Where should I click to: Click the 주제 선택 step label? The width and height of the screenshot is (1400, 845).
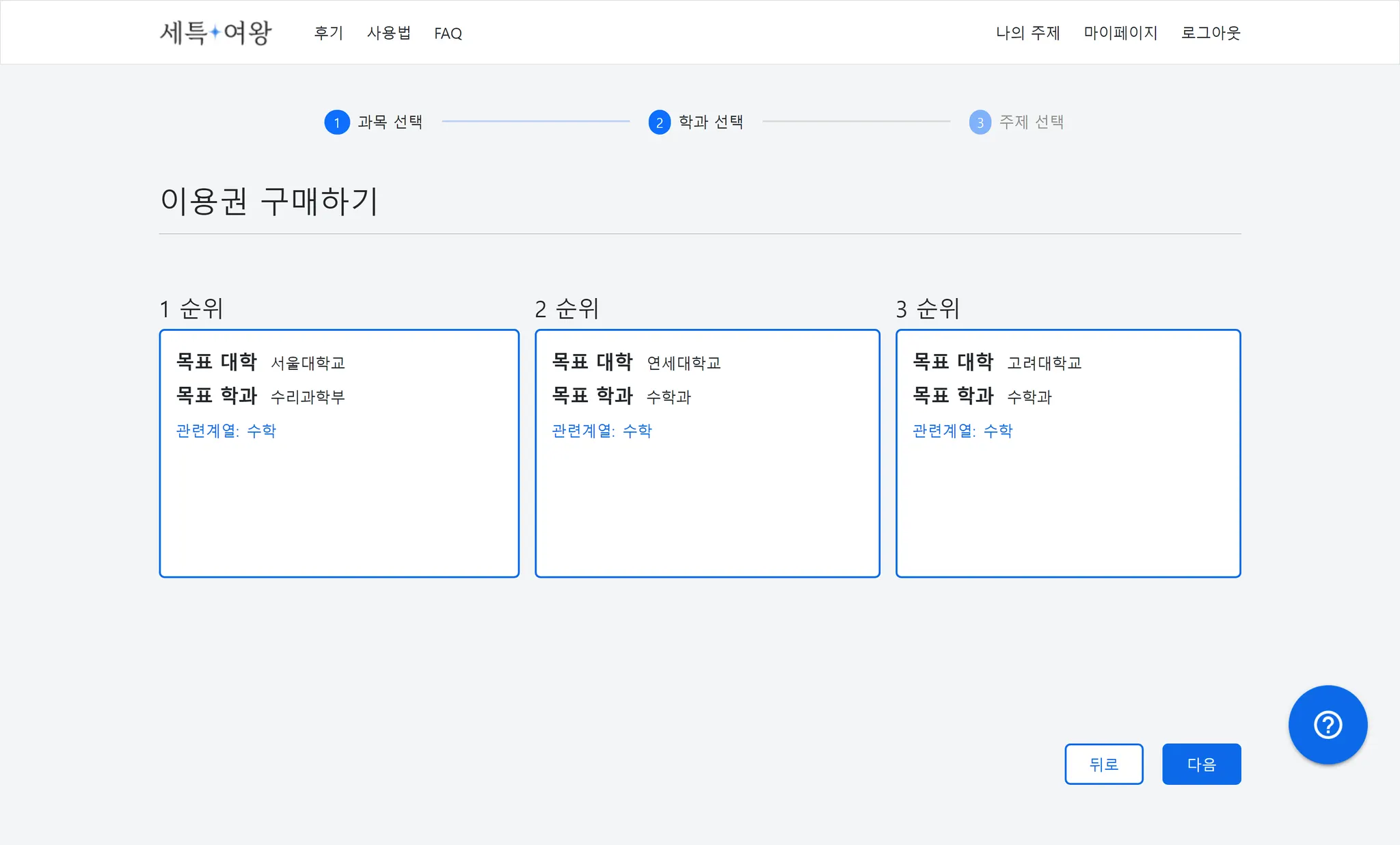(x=1031, y=122)
